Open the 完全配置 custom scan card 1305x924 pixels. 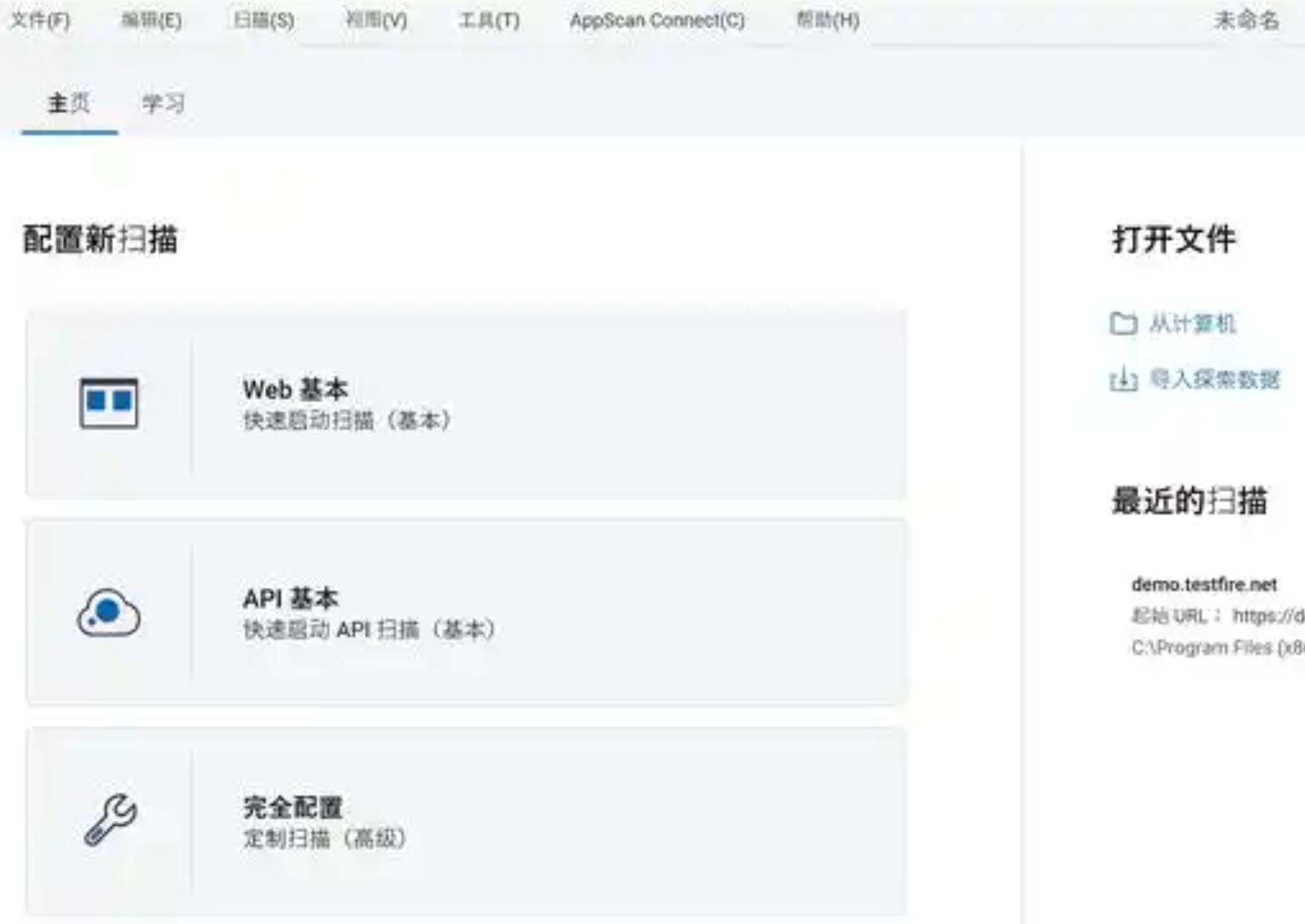[466, 821]
